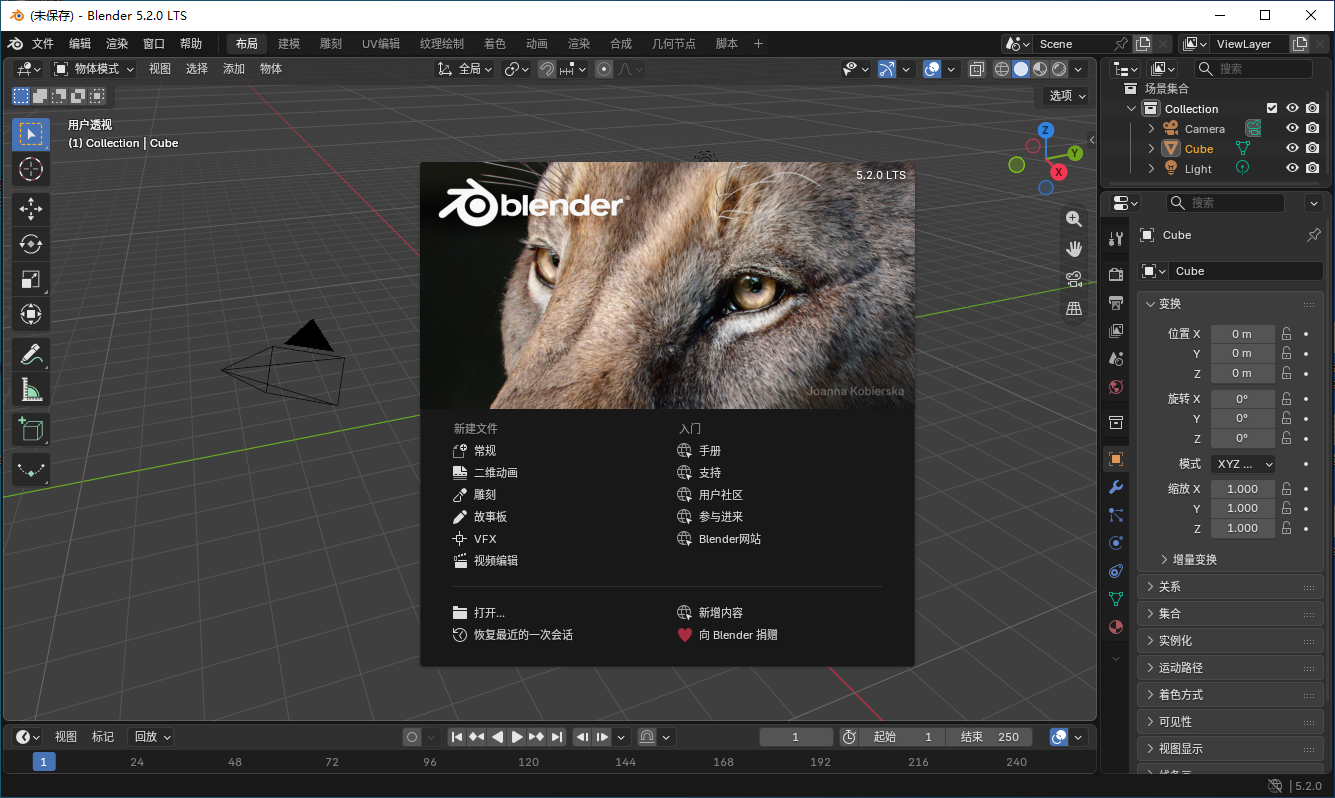
Task: Create new 二维动画 file from splash
Action: 485,473
